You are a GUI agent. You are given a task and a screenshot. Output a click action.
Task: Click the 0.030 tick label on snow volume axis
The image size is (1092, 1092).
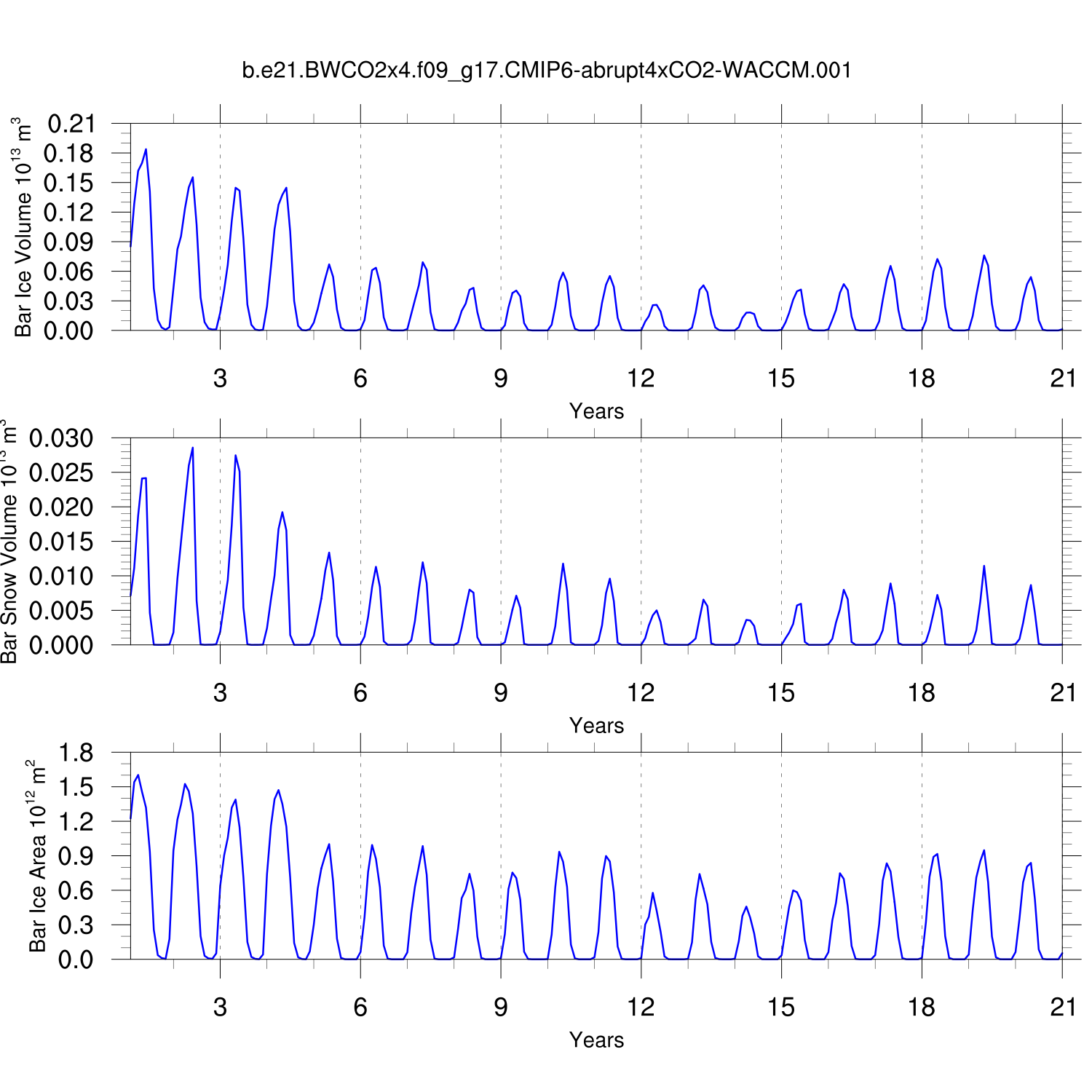pyautogui.click(x=62, y=438)
